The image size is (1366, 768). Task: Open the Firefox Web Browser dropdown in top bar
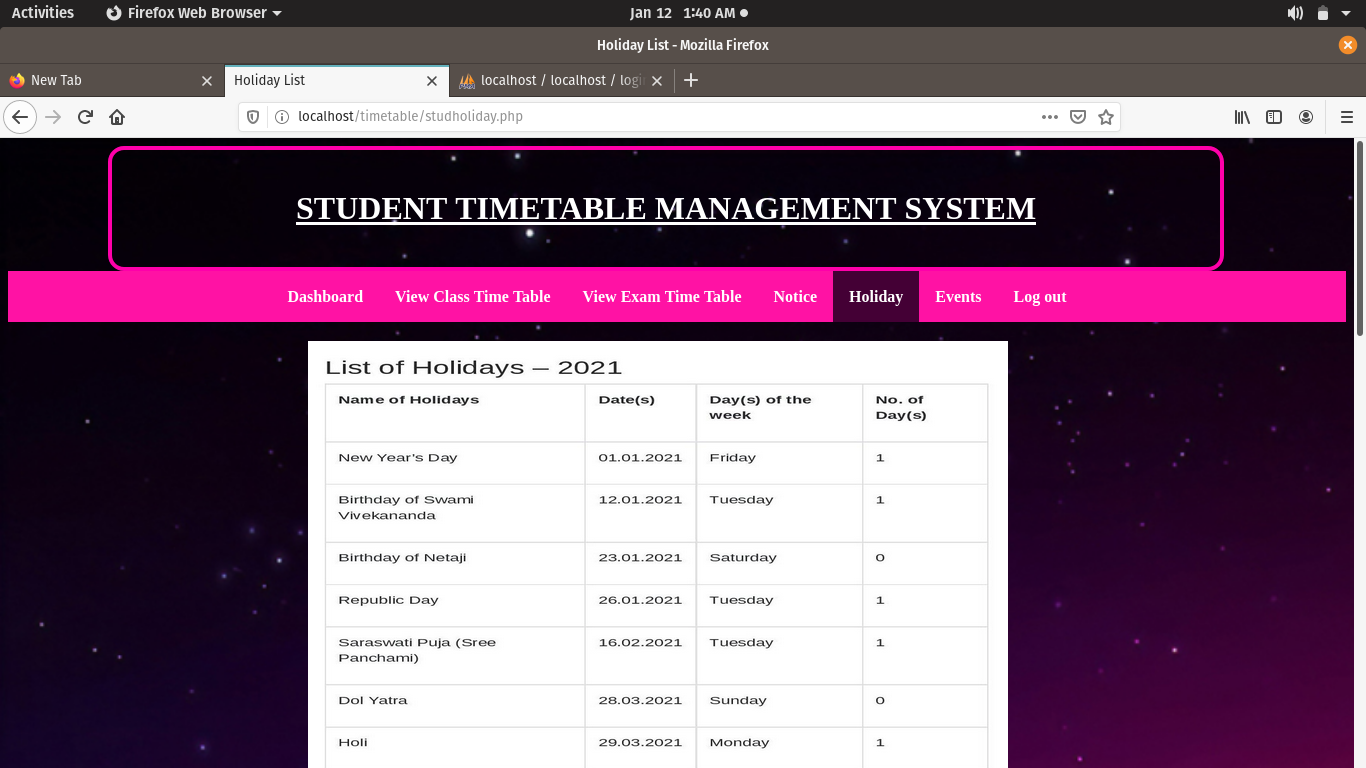(193, 12)
